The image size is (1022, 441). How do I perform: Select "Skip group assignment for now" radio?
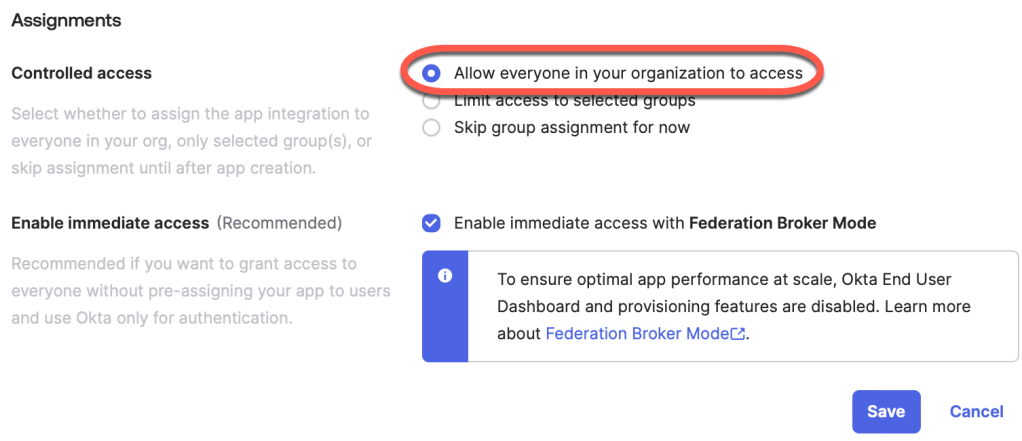(431, 128)
